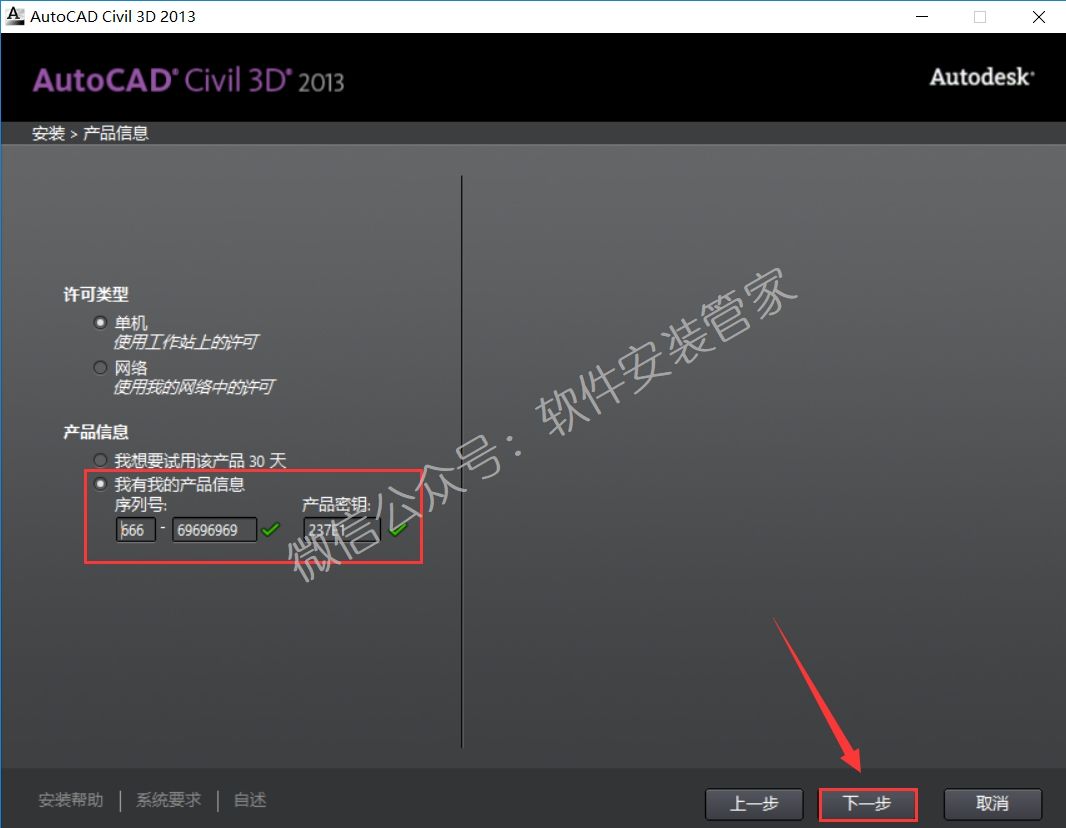Click the 取消 button

[x=992, y=804]
